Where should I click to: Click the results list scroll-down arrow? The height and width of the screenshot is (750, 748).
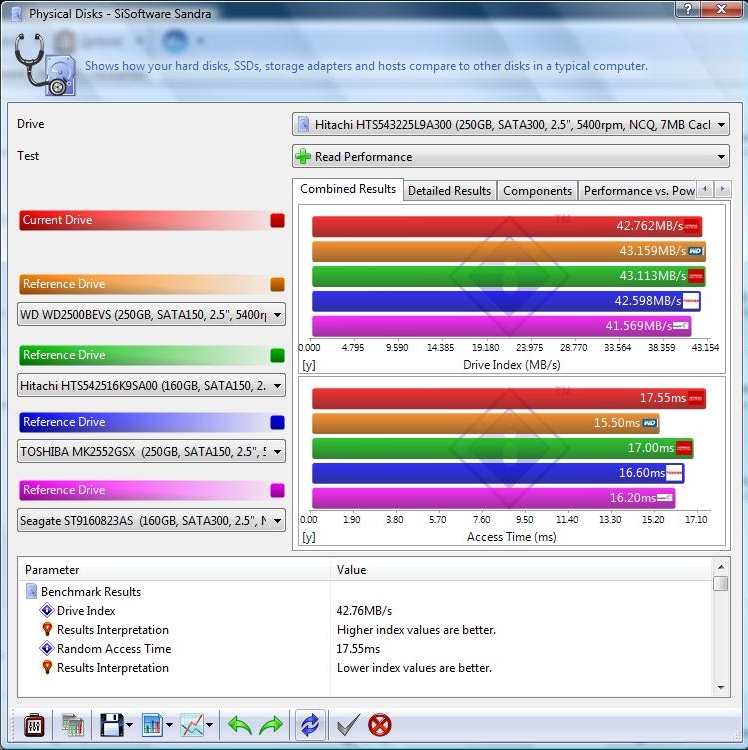click(x=721, y=688)
